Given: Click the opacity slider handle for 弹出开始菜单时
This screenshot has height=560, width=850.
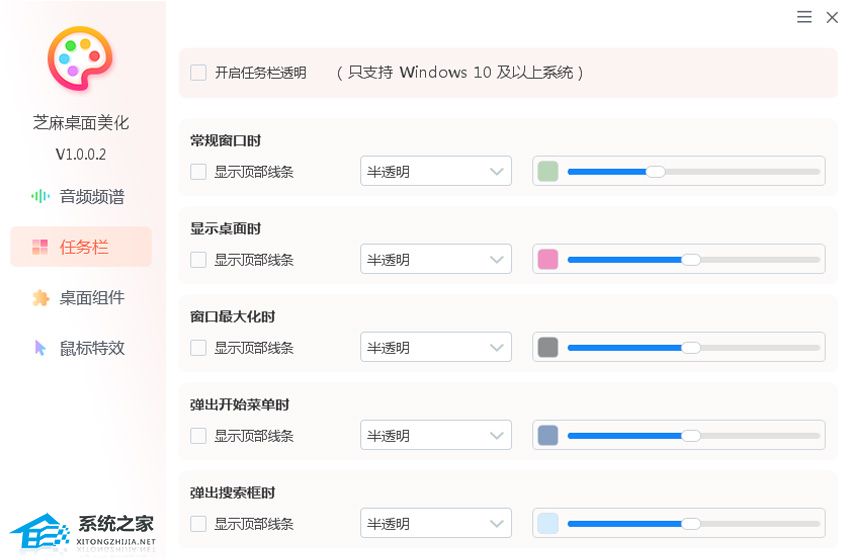Looking at the screenshot, I should 690,436.
